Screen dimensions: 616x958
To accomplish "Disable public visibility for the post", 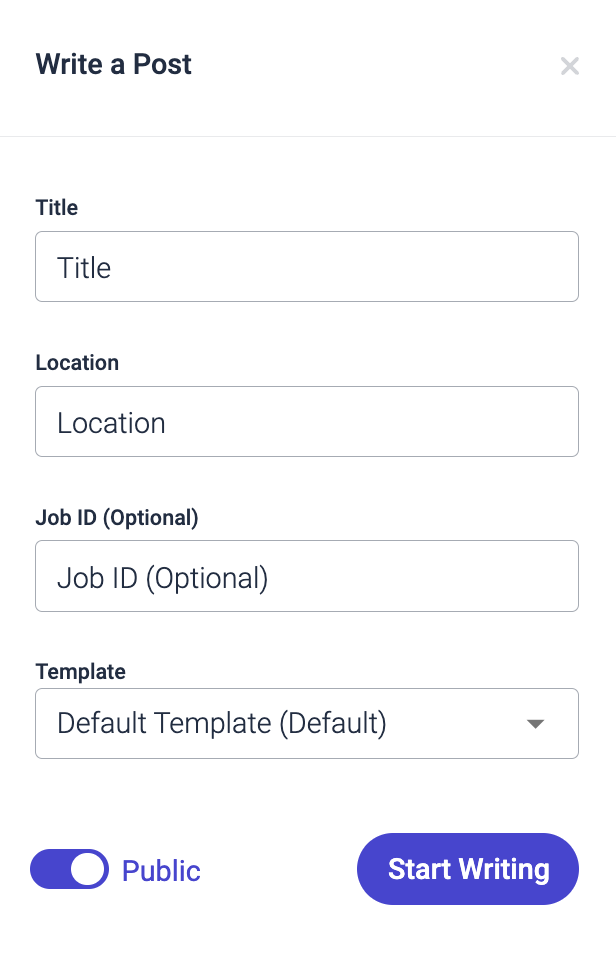I will click(x=69, y=869).
